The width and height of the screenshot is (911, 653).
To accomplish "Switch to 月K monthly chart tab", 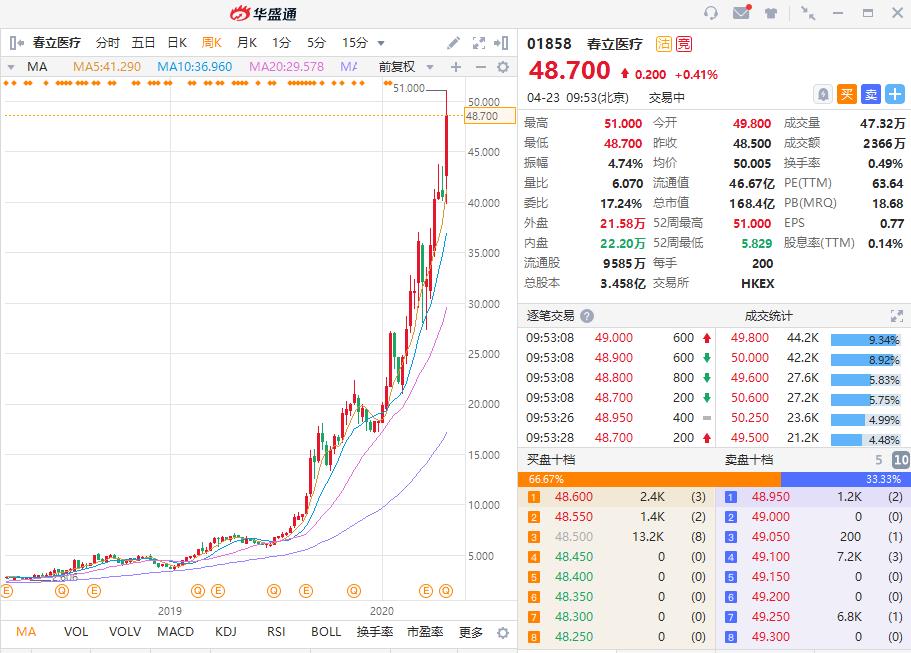I will pyautogui.click(x=246, y=42).
